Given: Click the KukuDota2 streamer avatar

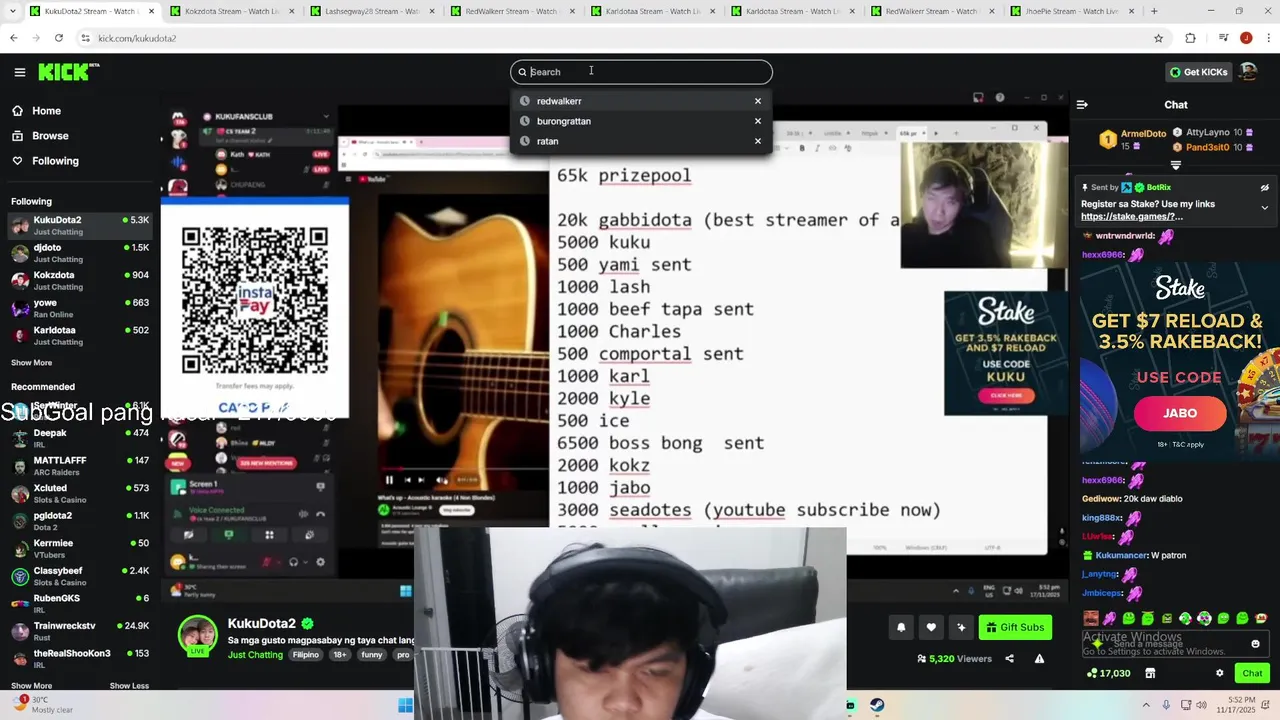Looking at the screenshot, I should 198,634.
